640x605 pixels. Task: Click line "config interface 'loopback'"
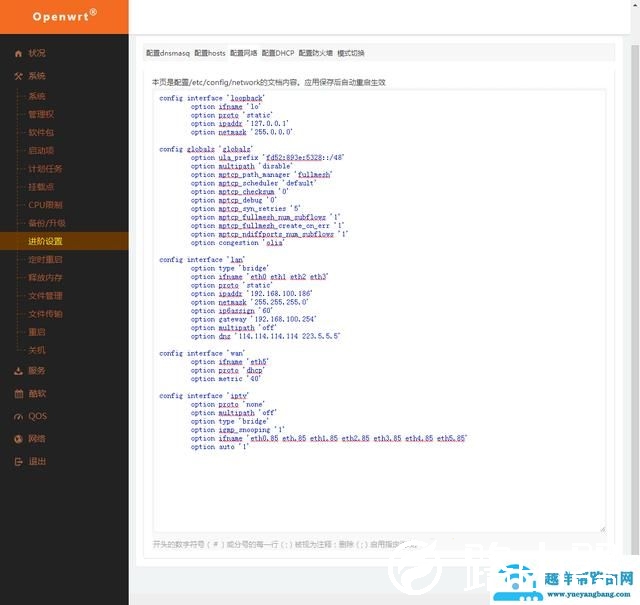click(212, 98)
